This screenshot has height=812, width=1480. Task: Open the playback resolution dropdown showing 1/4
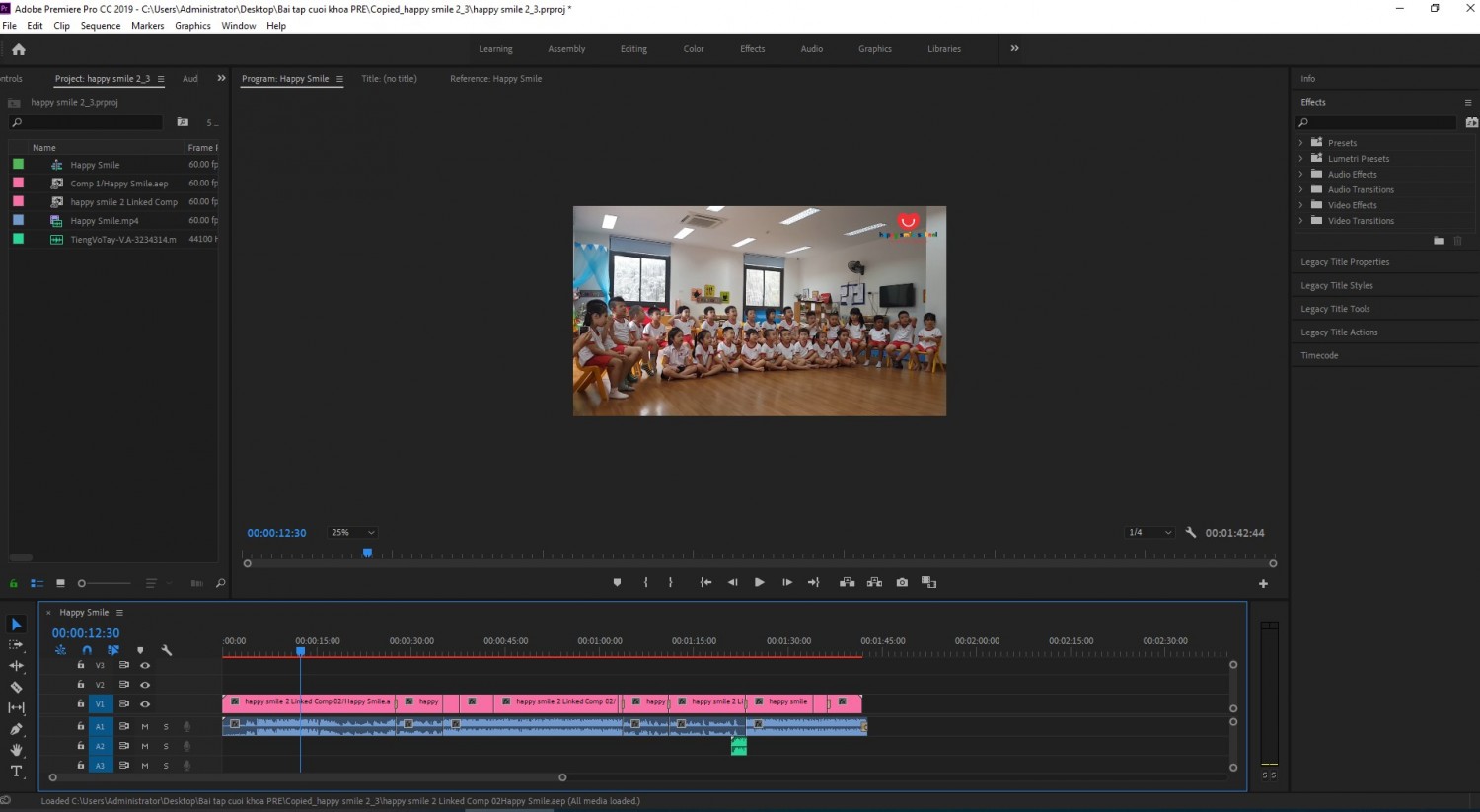click(x=1149, y=532)
